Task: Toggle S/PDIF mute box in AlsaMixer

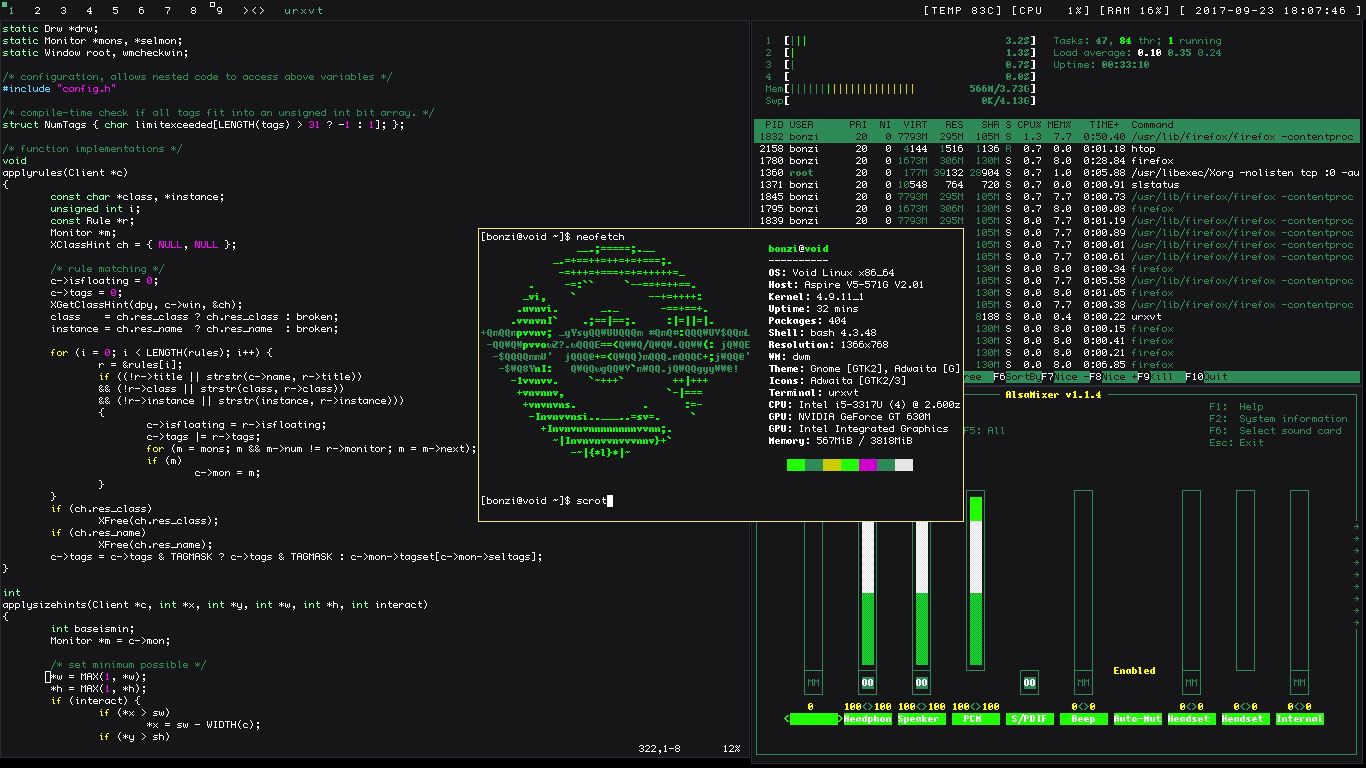Action: tap(1029, 683)
